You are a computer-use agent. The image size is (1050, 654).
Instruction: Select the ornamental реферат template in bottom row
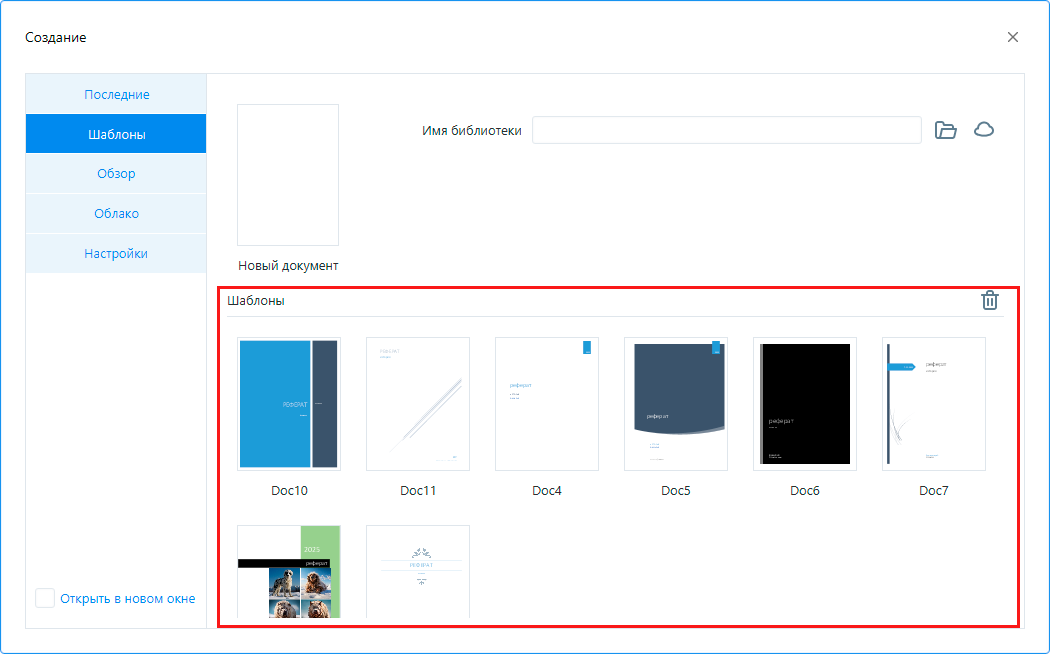[x=417, y=572]
